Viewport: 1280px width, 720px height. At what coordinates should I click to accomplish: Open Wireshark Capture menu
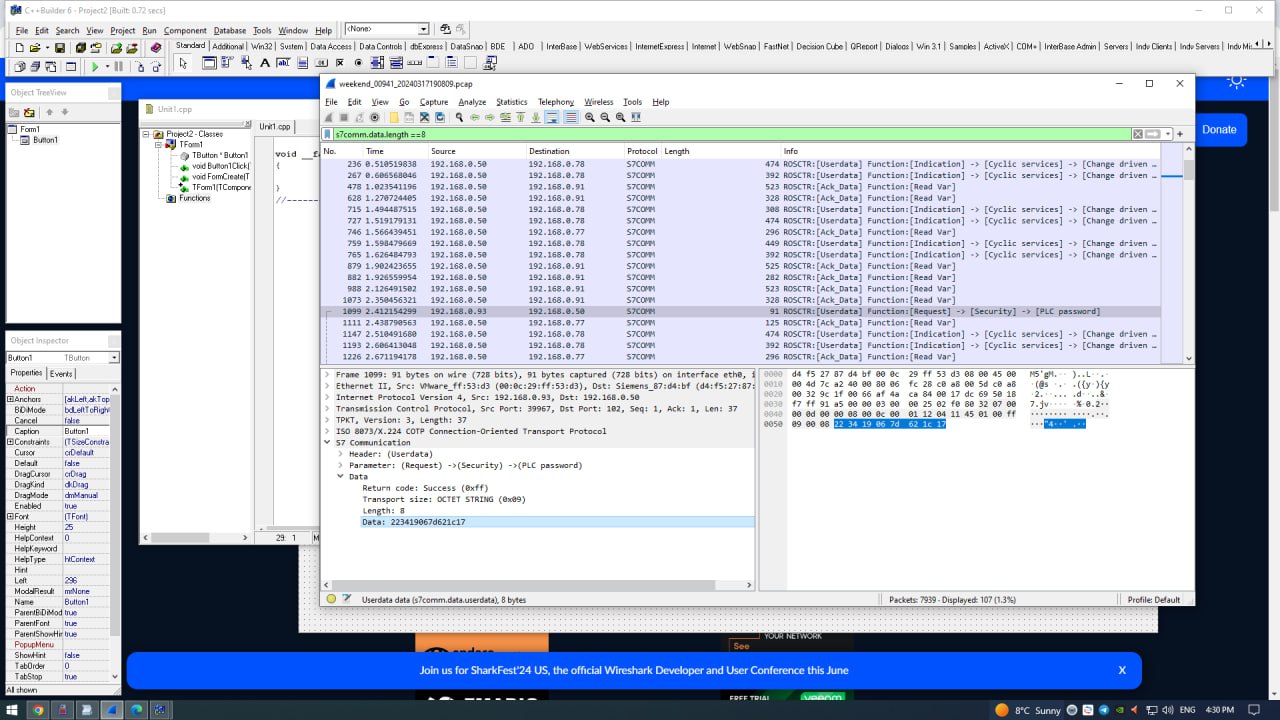tap(434, 102)
